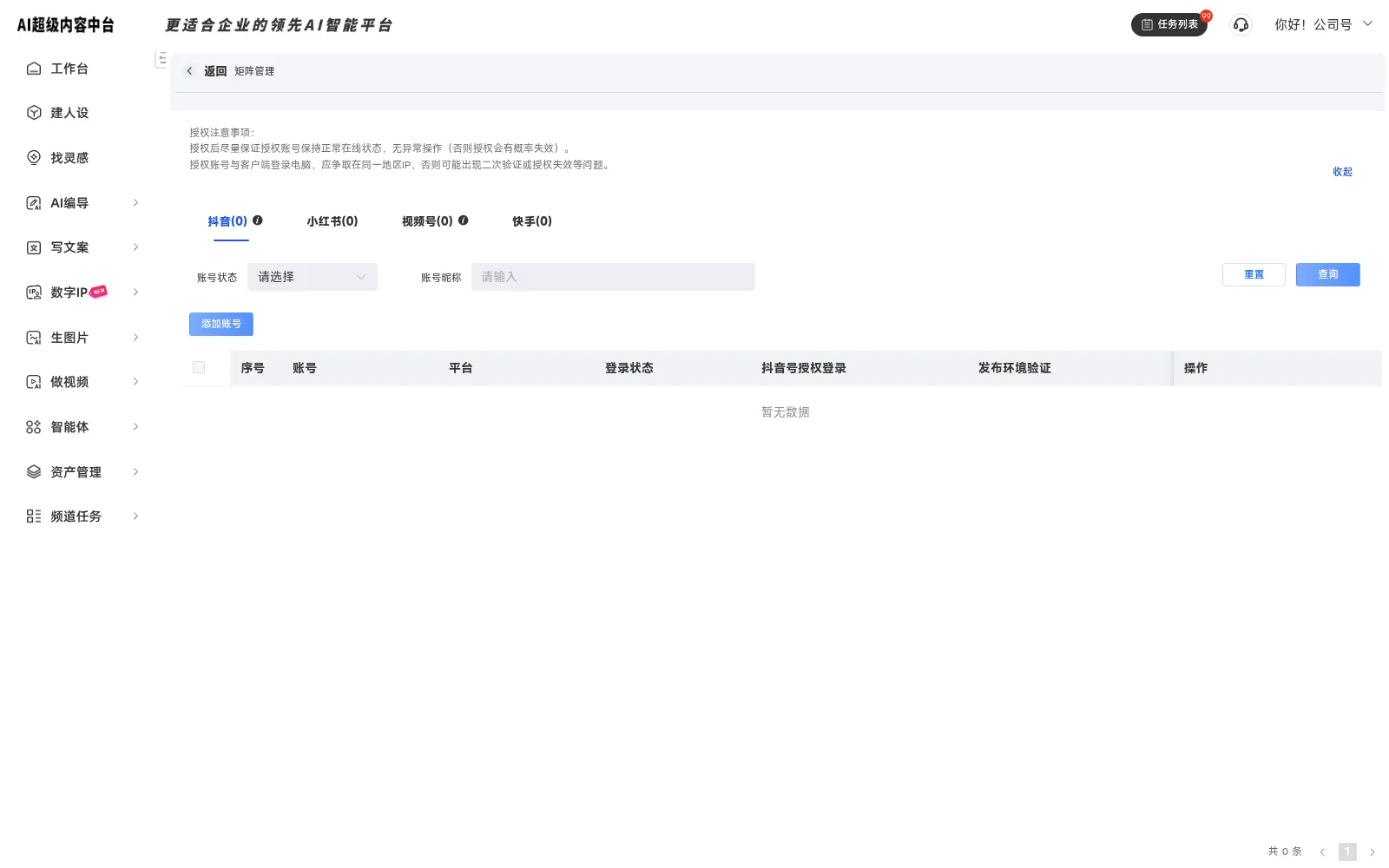Image resolution: width=1389 pixels, height=868 pixels.
Task: Collapse the sidebar with toggle icon
Action: [x=161, y=59]
